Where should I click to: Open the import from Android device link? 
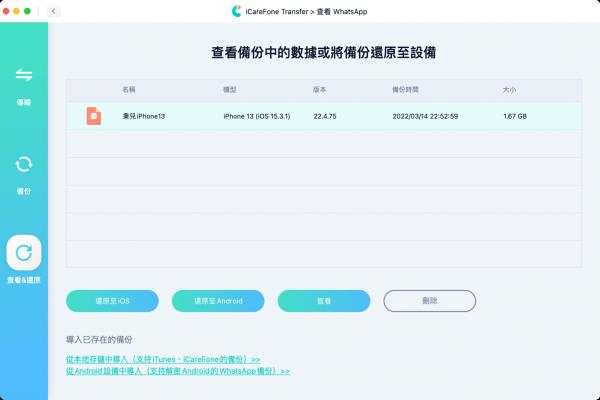pyautogui.click(x=178, y=371)
